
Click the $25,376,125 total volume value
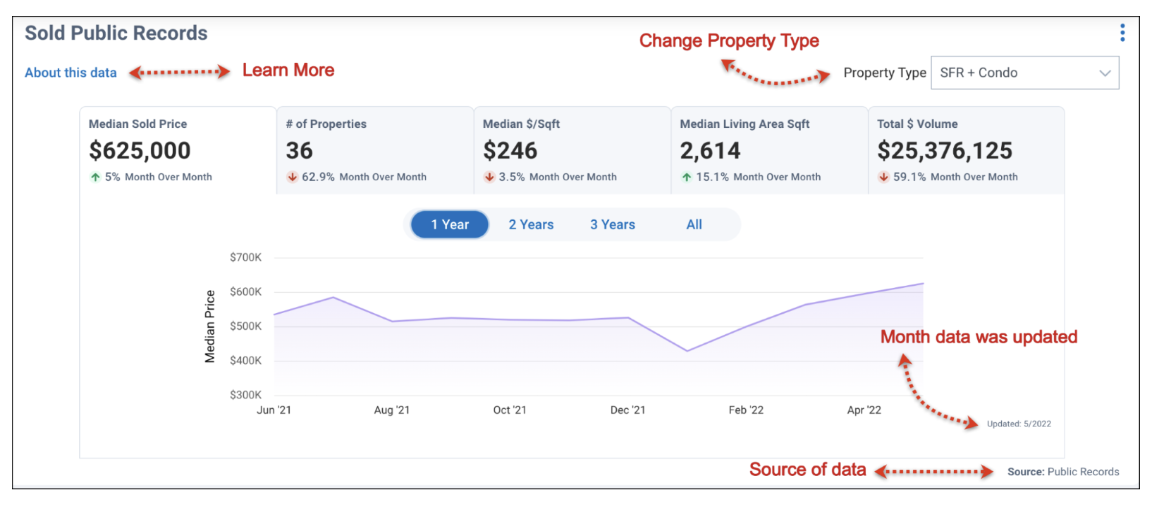click(944, 150)
